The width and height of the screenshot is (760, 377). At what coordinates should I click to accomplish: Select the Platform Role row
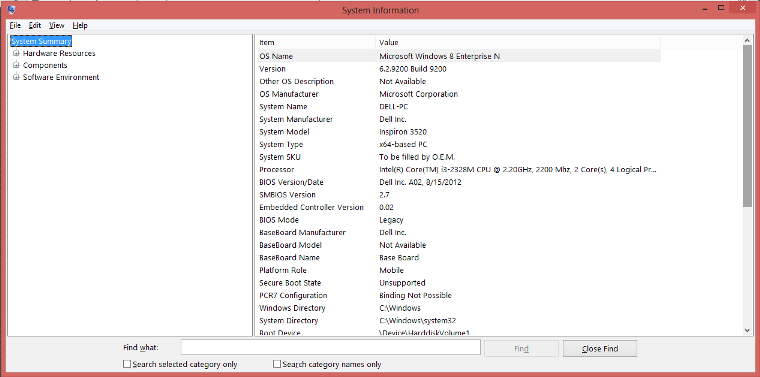coord(458,270)
